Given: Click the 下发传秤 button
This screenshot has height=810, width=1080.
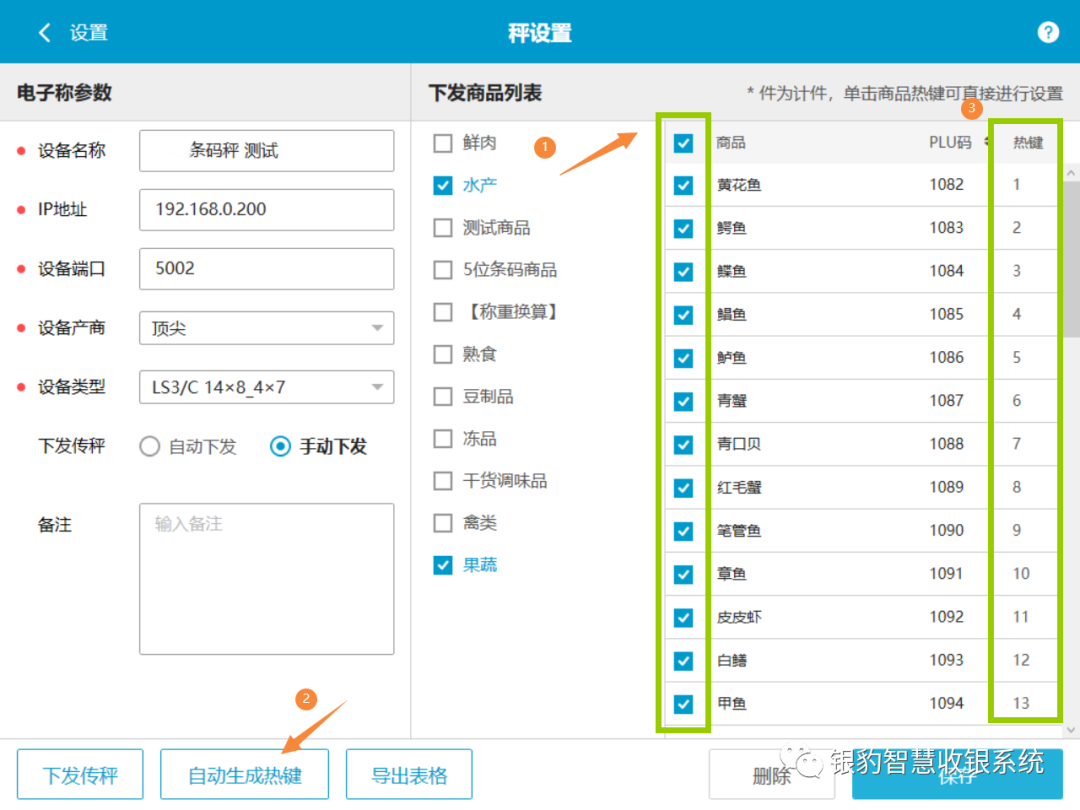Looking at the screenshot, I should [x=80, y=773].
